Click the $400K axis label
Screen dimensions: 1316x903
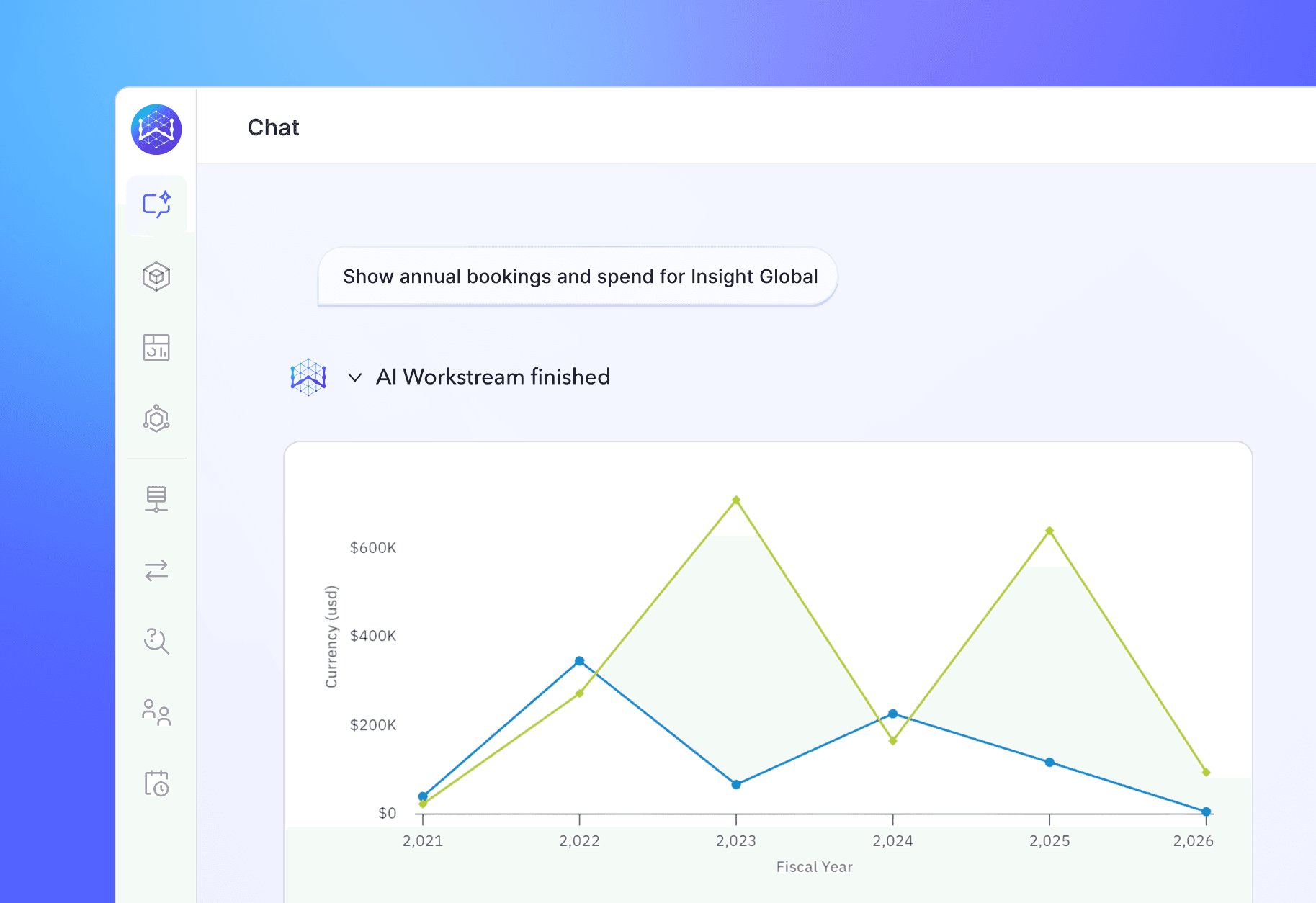click(x=373, y=636)
